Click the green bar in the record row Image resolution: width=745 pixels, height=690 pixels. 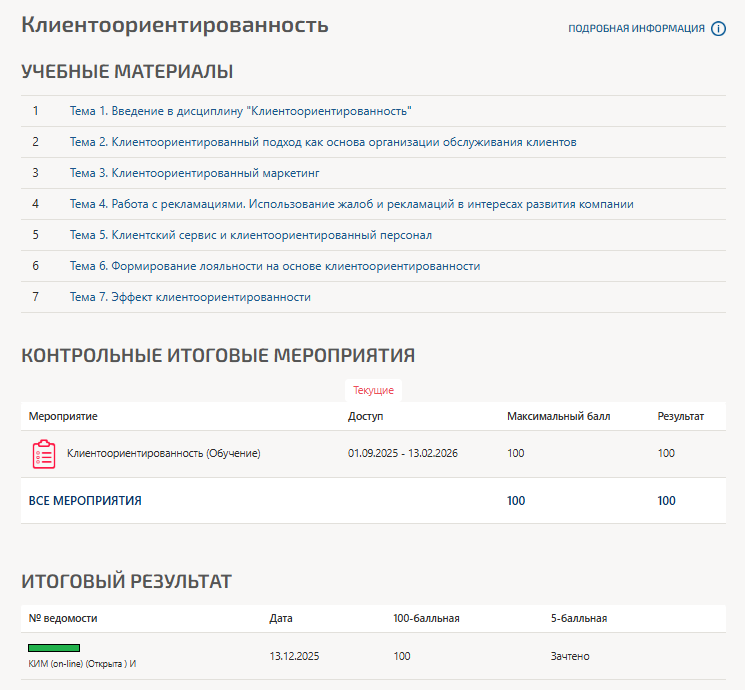click(54, 648)
